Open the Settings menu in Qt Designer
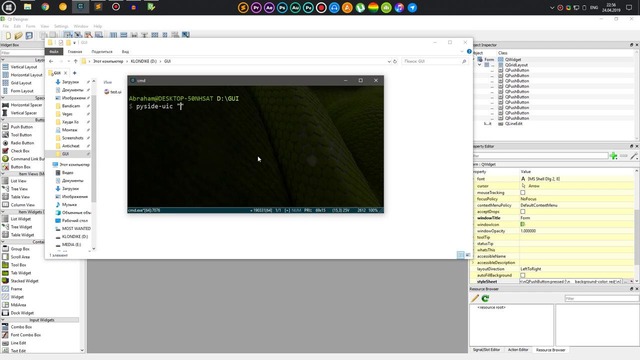The image size is (640, 360). click(61, 26)
